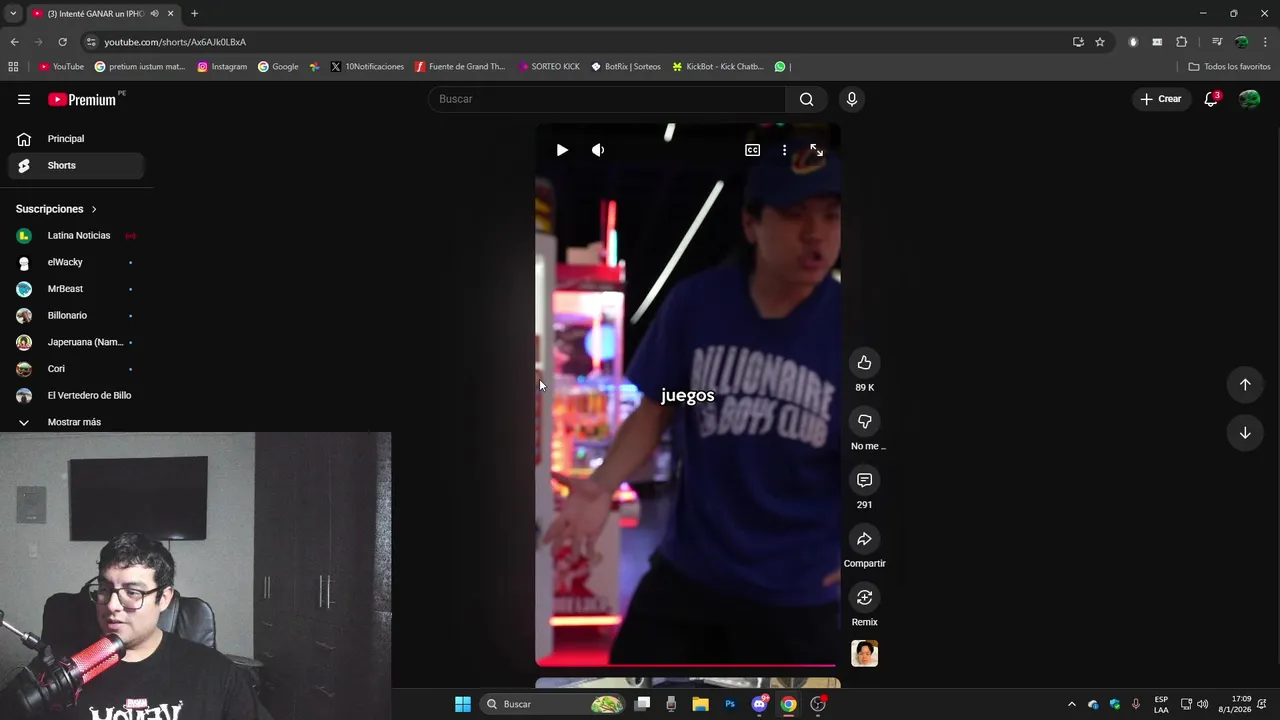The image size is (1280, 720).
Task: Reload the page with refresh icon
Action: (62, 42)
